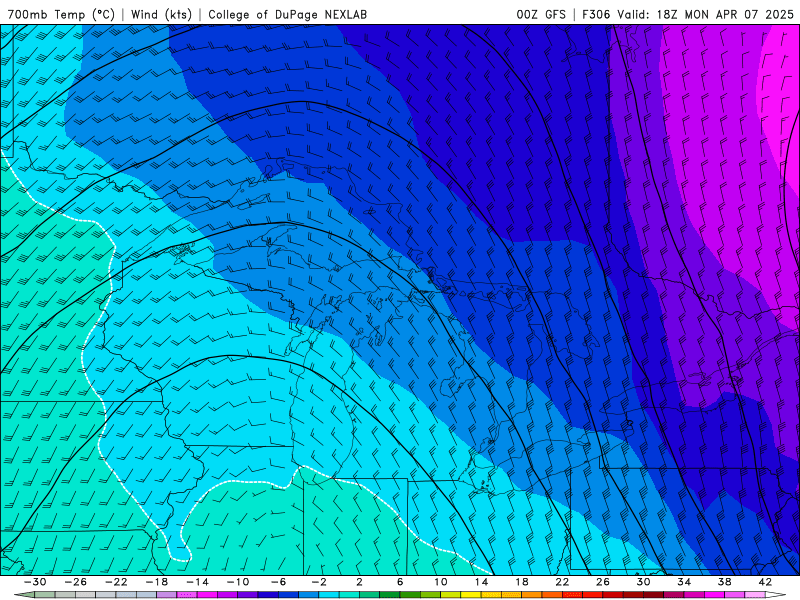Click the 22 value on the temperature scale
This screenshot has width=800, height=600.
[562, 582]
